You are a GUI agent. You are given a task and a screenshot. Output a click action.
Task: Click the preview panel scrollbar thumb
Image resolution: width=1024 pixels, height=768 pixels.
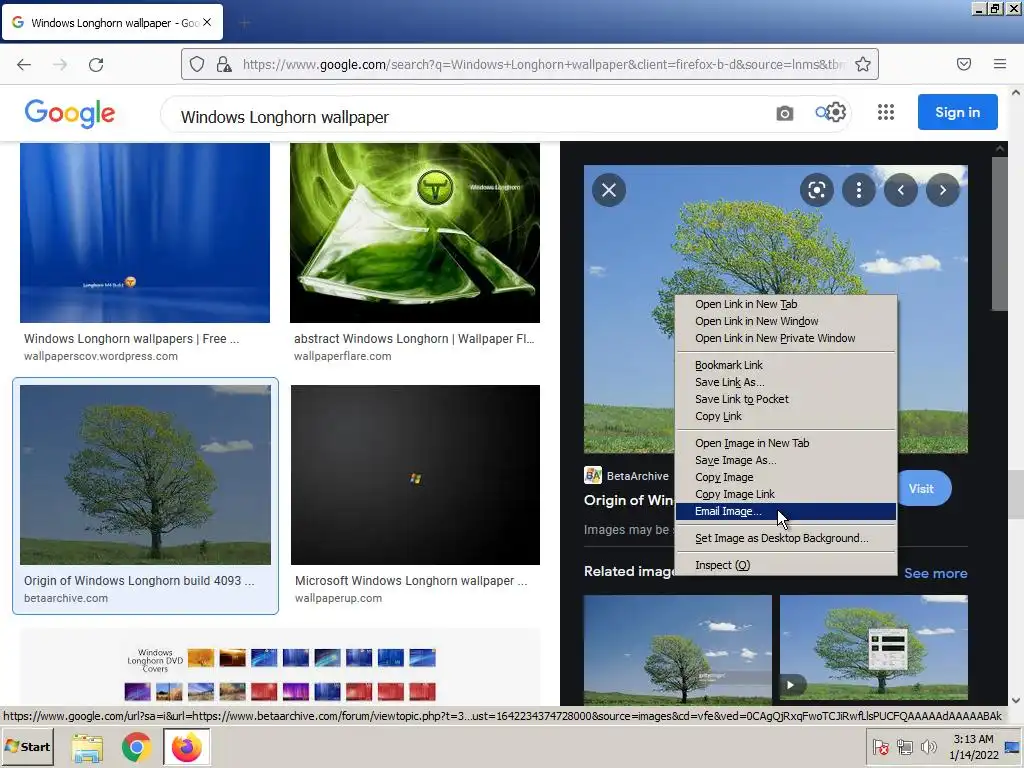coord(999,234)
